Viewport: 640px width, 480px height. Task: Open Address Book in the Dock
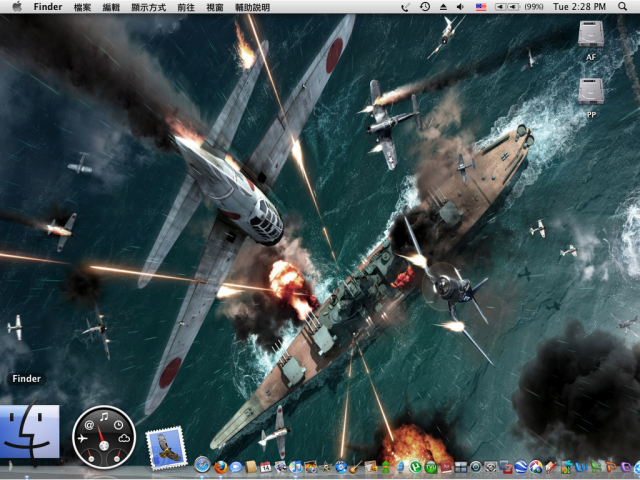[251, 467]
